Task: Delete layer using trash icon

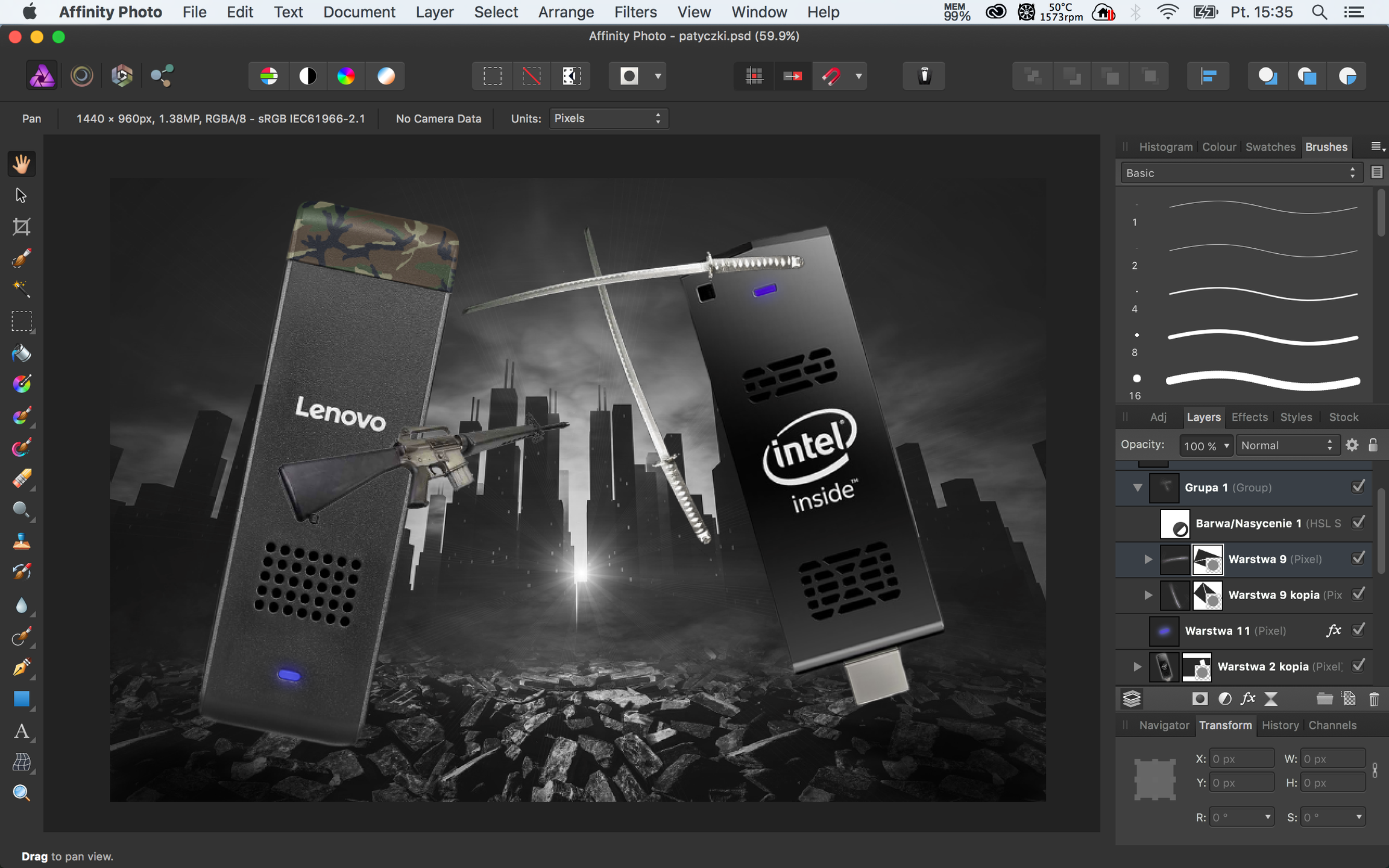Action: click(x=1374, y=699)
